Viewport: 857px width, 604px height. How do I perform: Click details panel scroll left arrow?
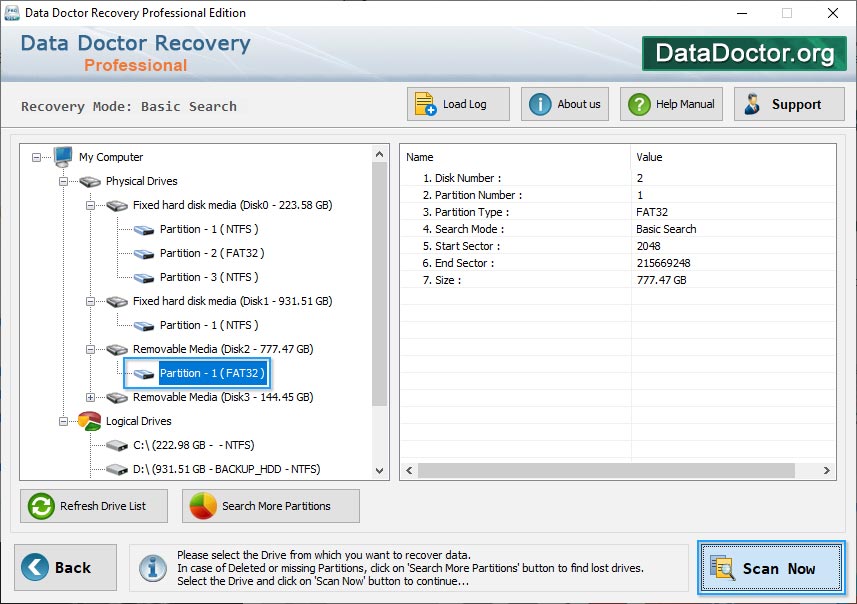(x=409, y=470)
